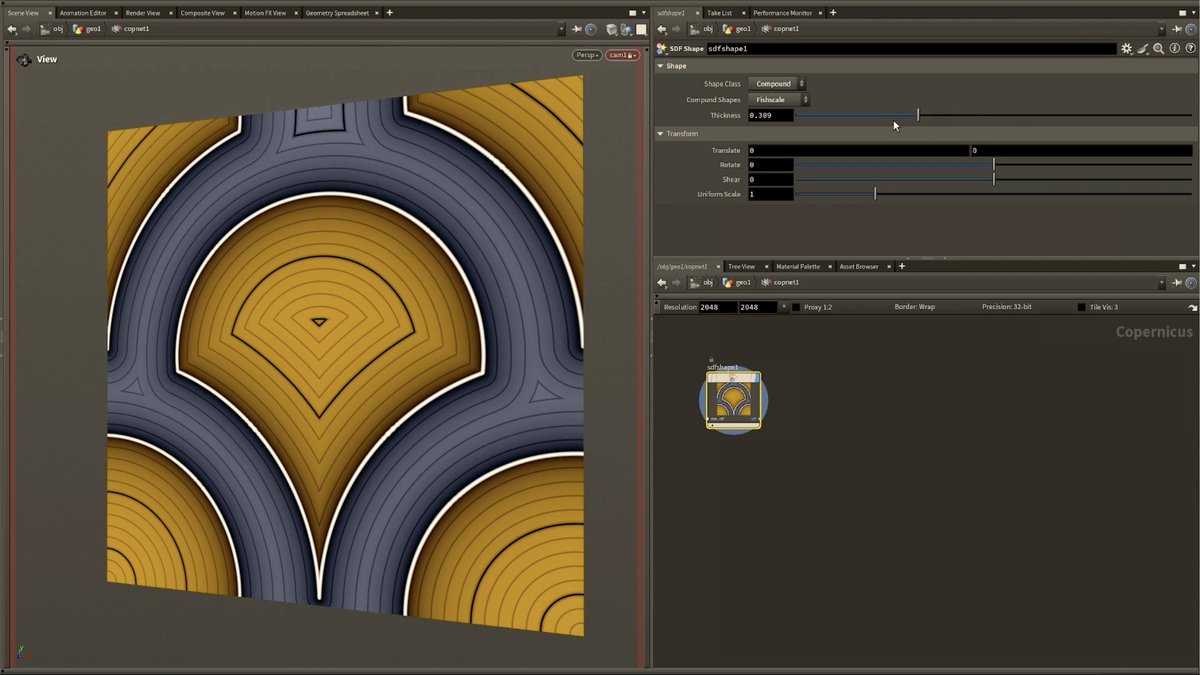Click the help question-mark icon in the parameter pane
The height and width of the screenshot is (675, 1200).
[1189, 48]
